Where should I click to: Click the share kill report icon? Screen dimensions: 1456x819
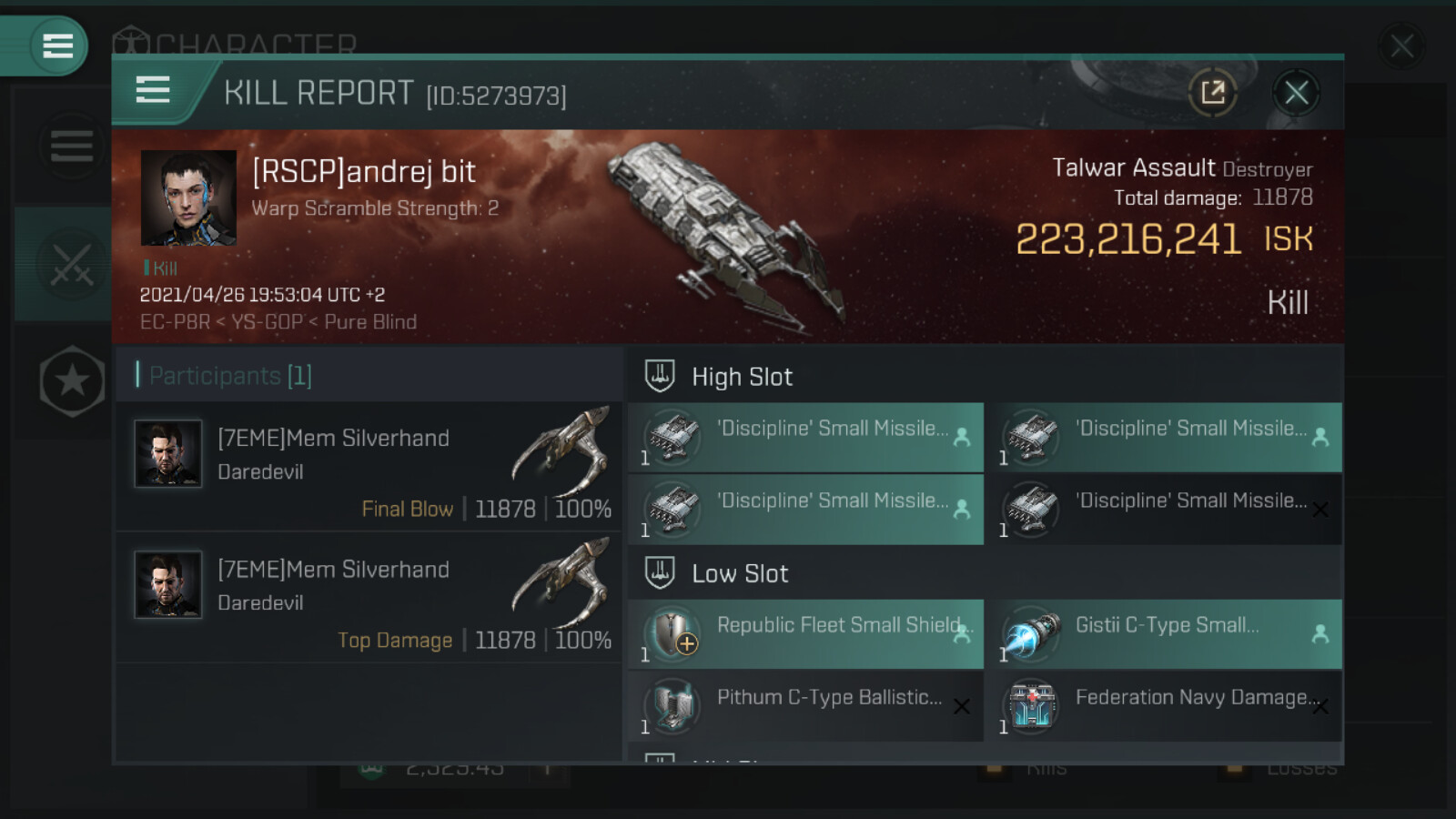point(1212,92)
